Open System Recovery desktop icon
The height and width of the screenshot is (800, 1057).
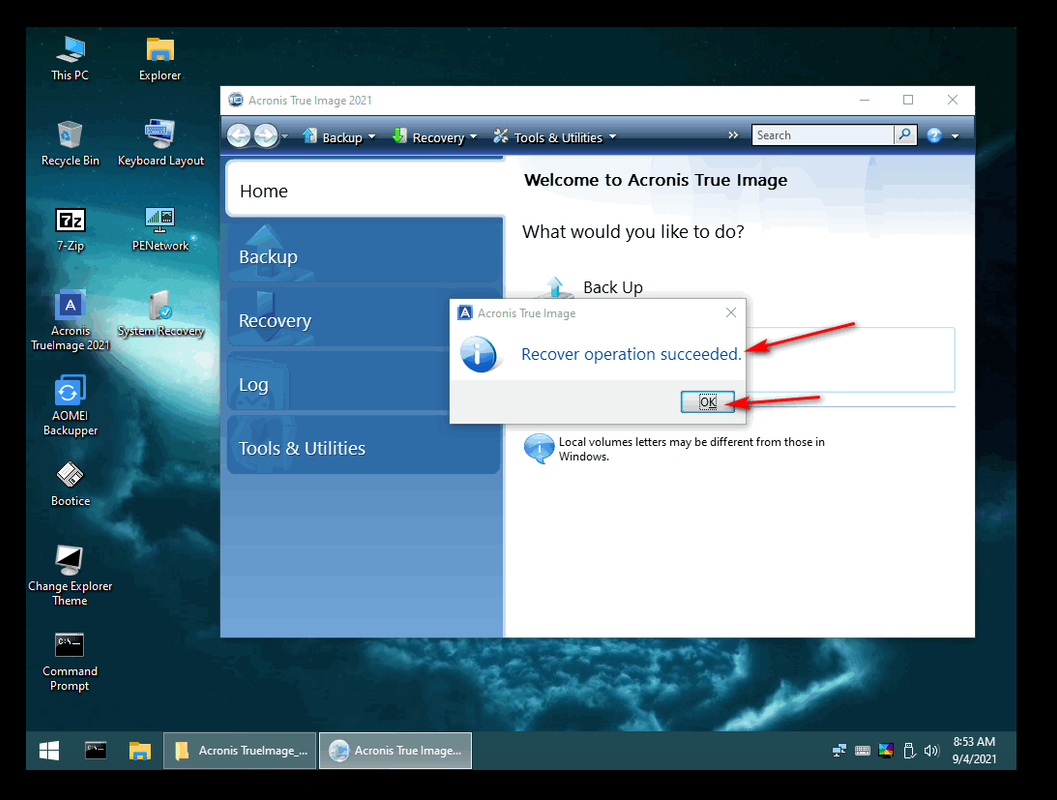(x=160, y=314)
